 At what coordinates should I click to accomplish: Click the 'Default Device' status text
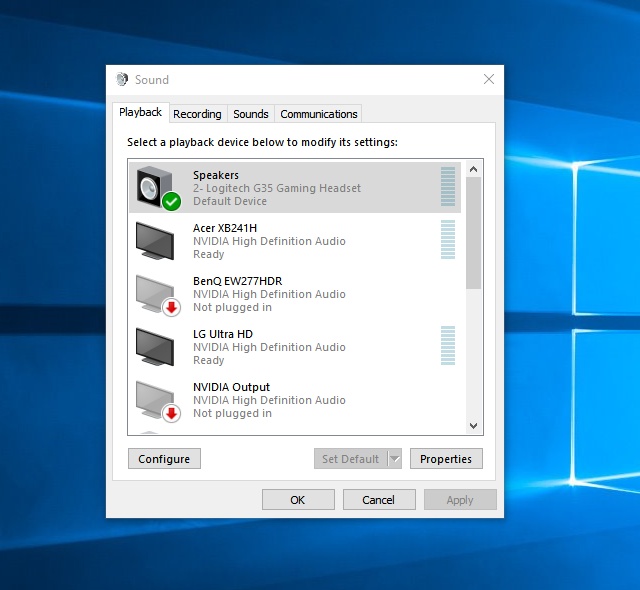pyautogui.click(x=230, y=201)
